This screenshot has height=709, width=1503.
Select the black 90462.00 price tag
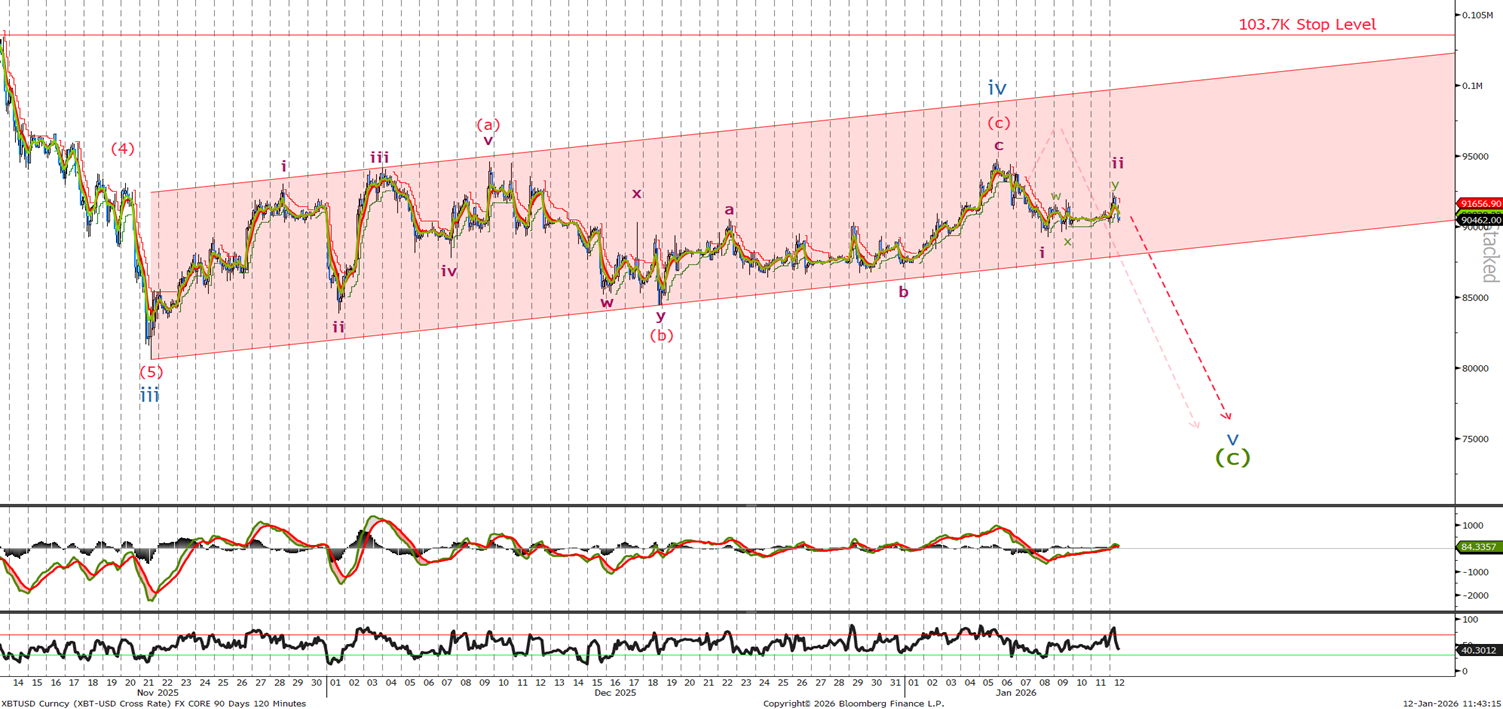pos(1480,221)
